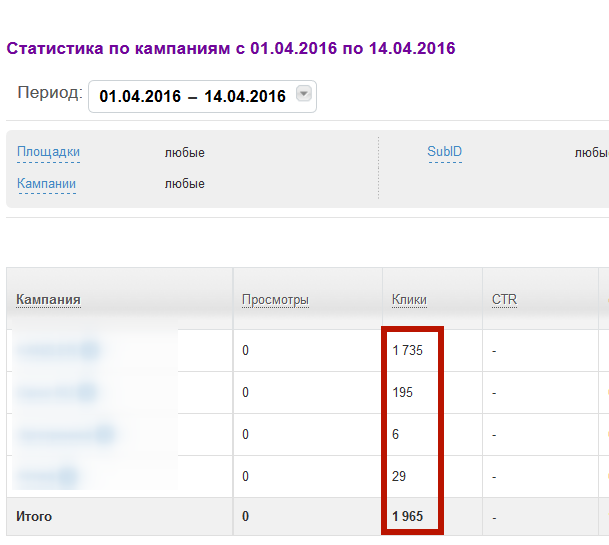
Task: Select the clicks value 195
Action: [402, 392]
